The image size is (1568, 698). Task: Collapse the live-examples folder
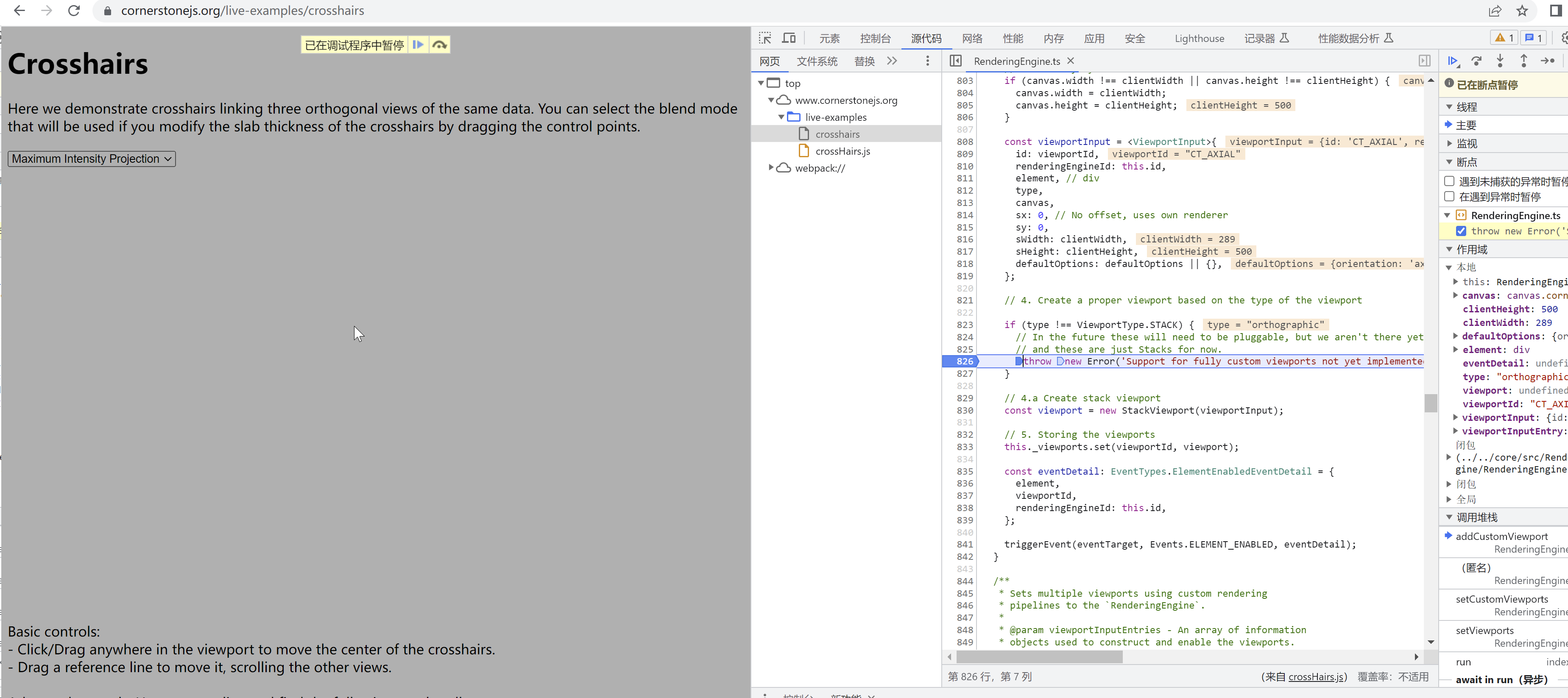click(781, 117)
